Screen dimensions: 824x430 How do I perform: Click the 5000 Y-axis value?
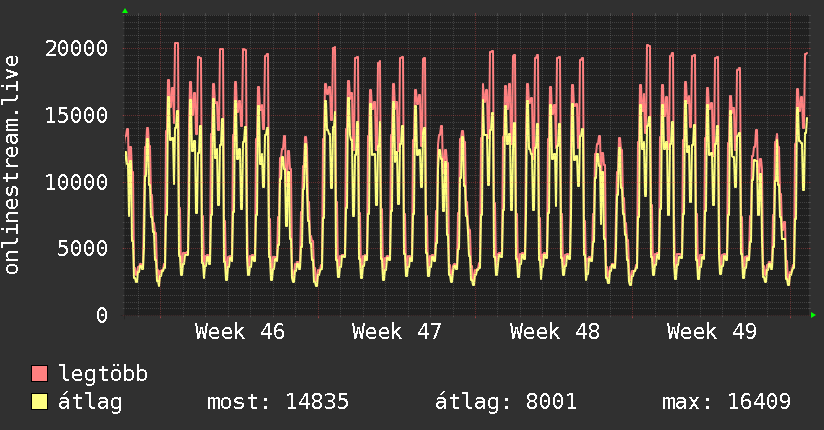83,248
